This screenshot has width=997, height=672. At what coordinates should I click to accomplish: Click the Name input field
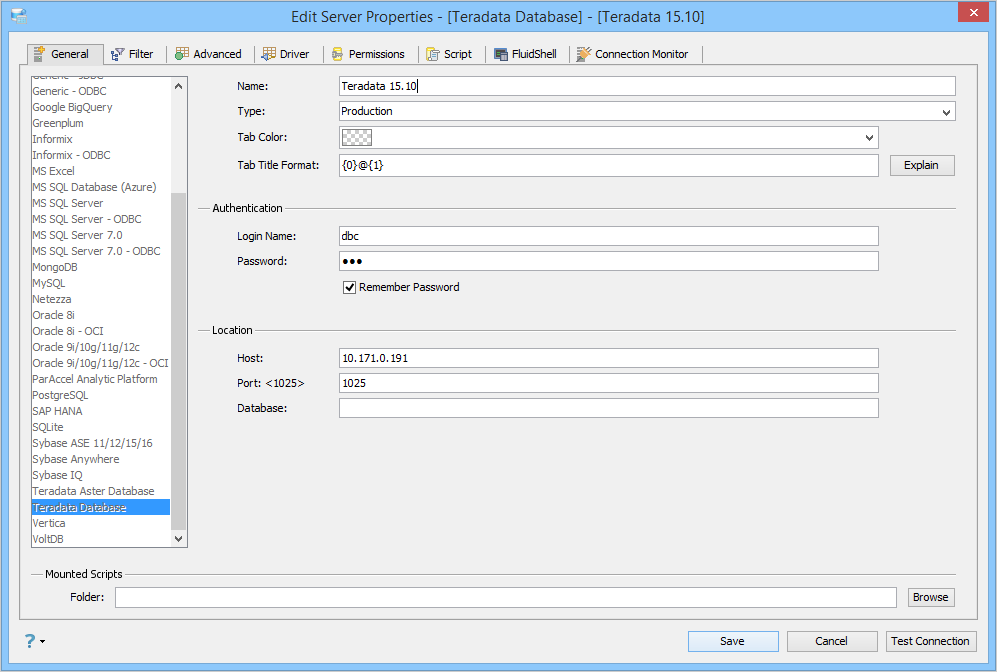point(647,86)
